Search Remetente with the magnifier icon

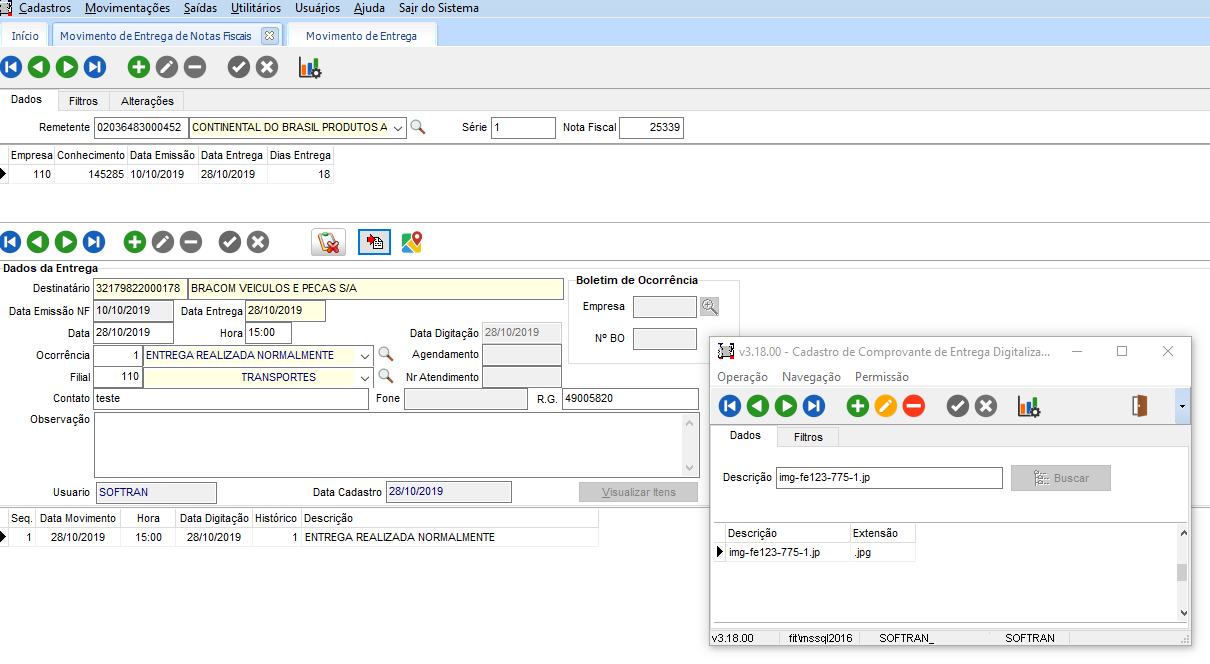(x=419, y=128)
